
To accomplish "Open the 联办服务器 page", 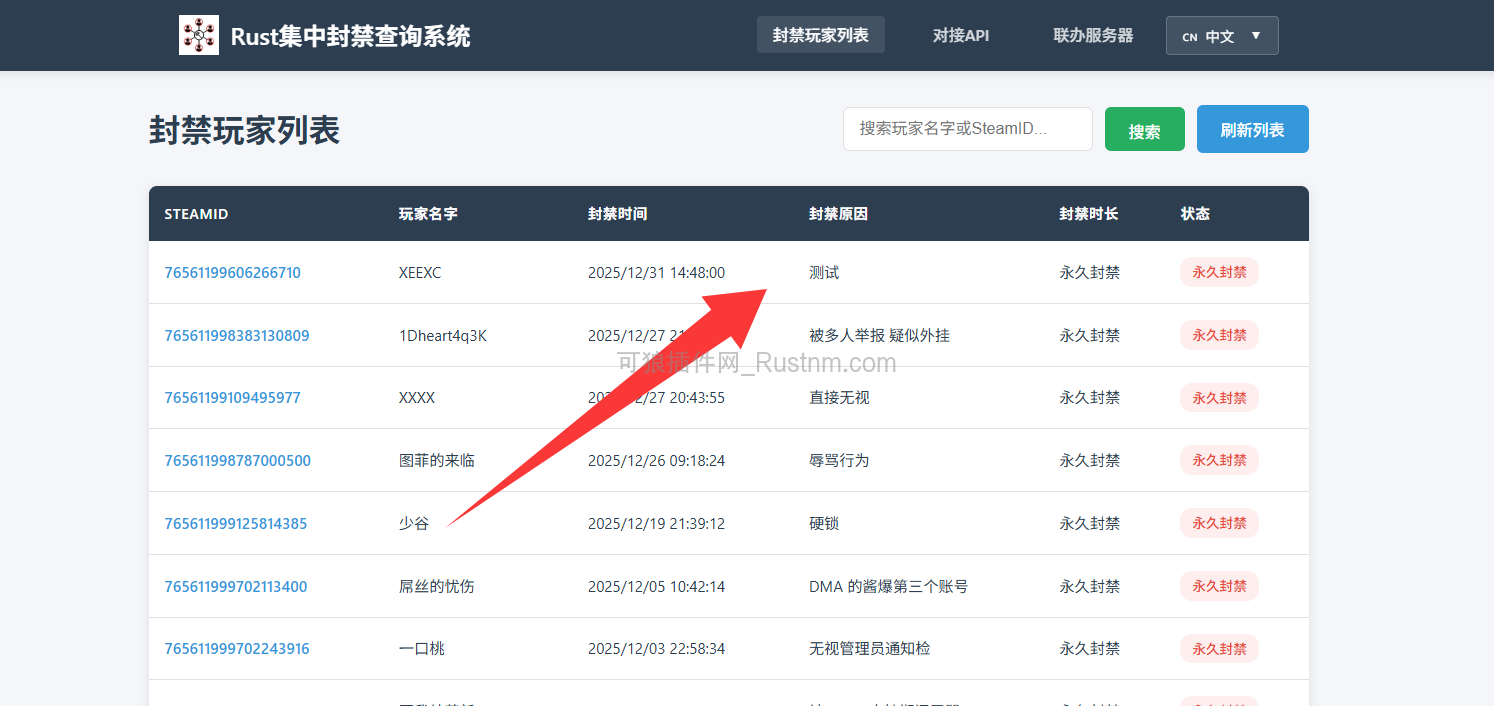I will pyautogui.click(x=1093, y=34).
